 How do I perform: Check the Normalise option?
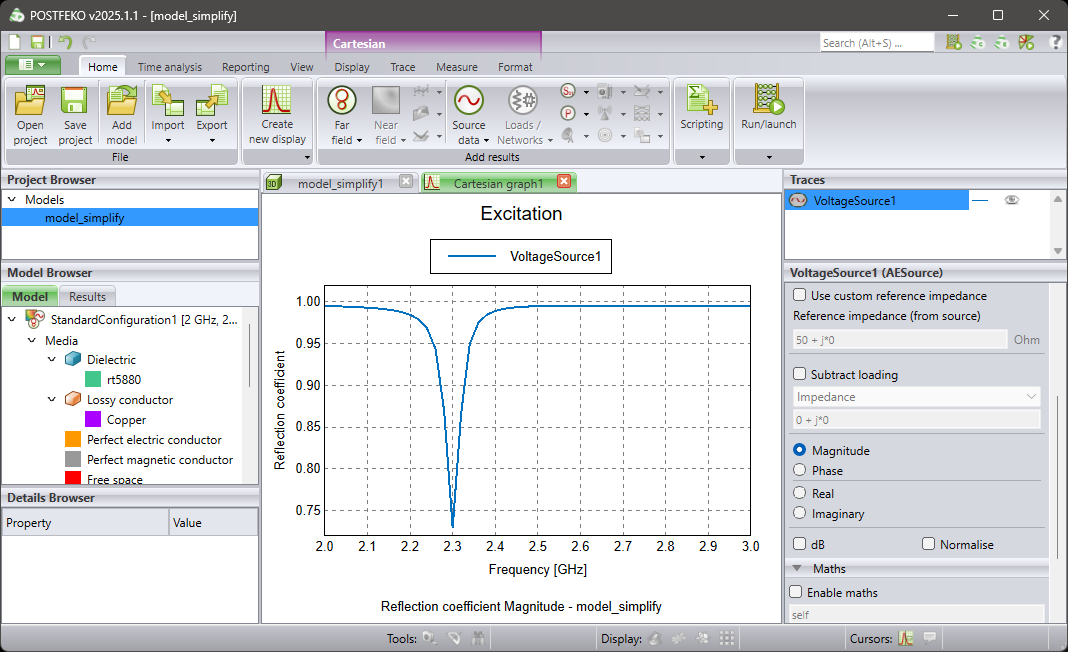928,544
